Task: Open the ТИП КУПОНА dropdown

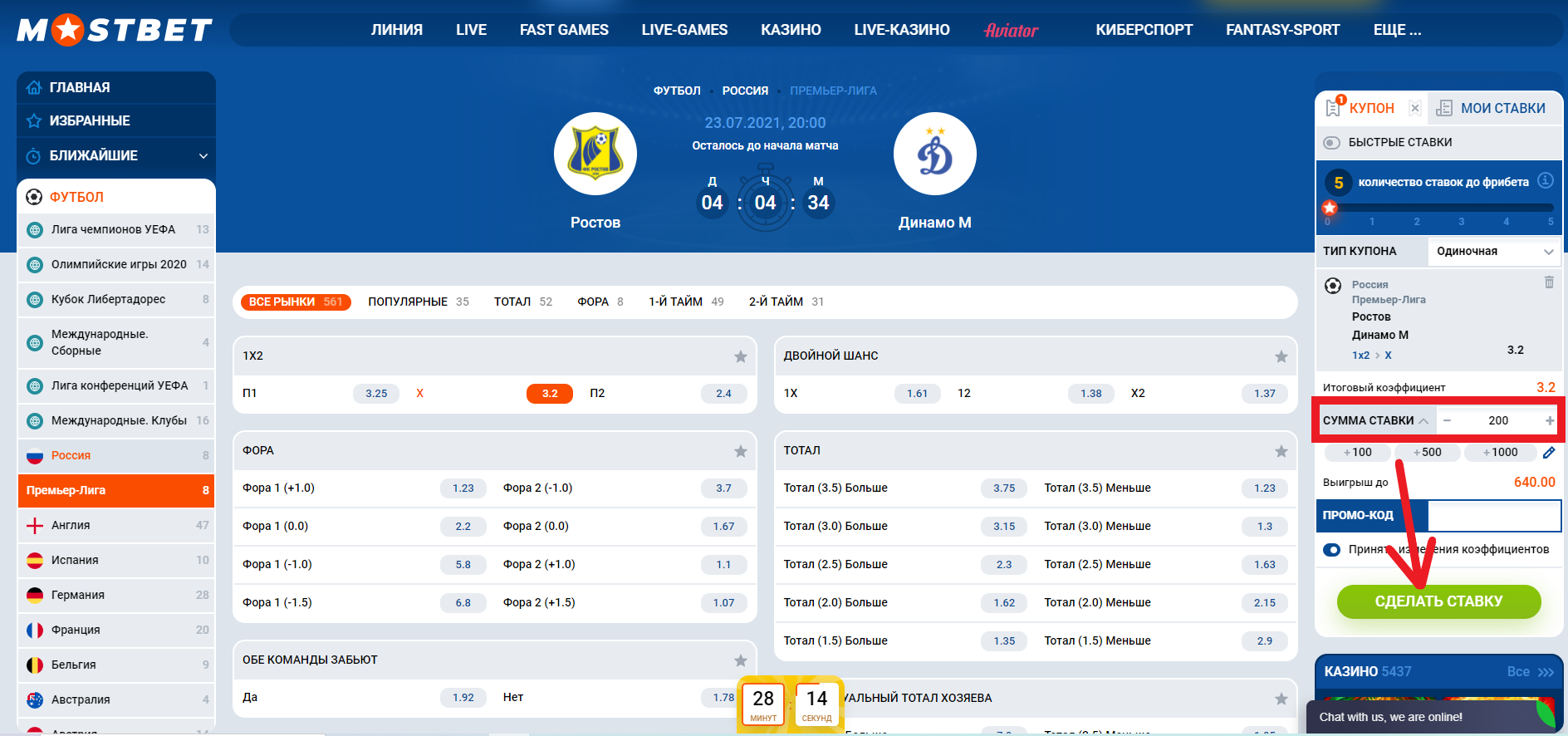Action: click(1494, 252)
